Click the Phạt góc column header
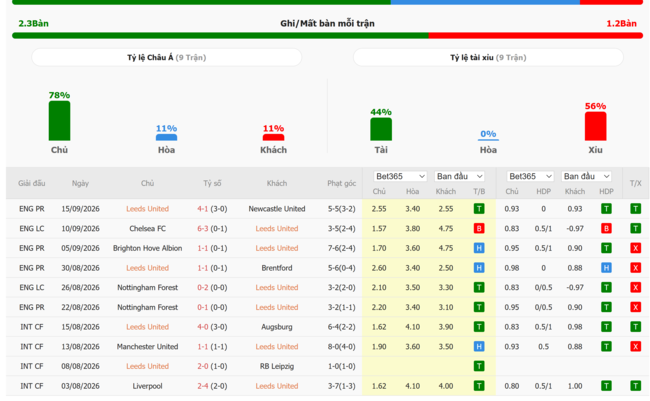The image size is (650, 401). click(342, 183)
